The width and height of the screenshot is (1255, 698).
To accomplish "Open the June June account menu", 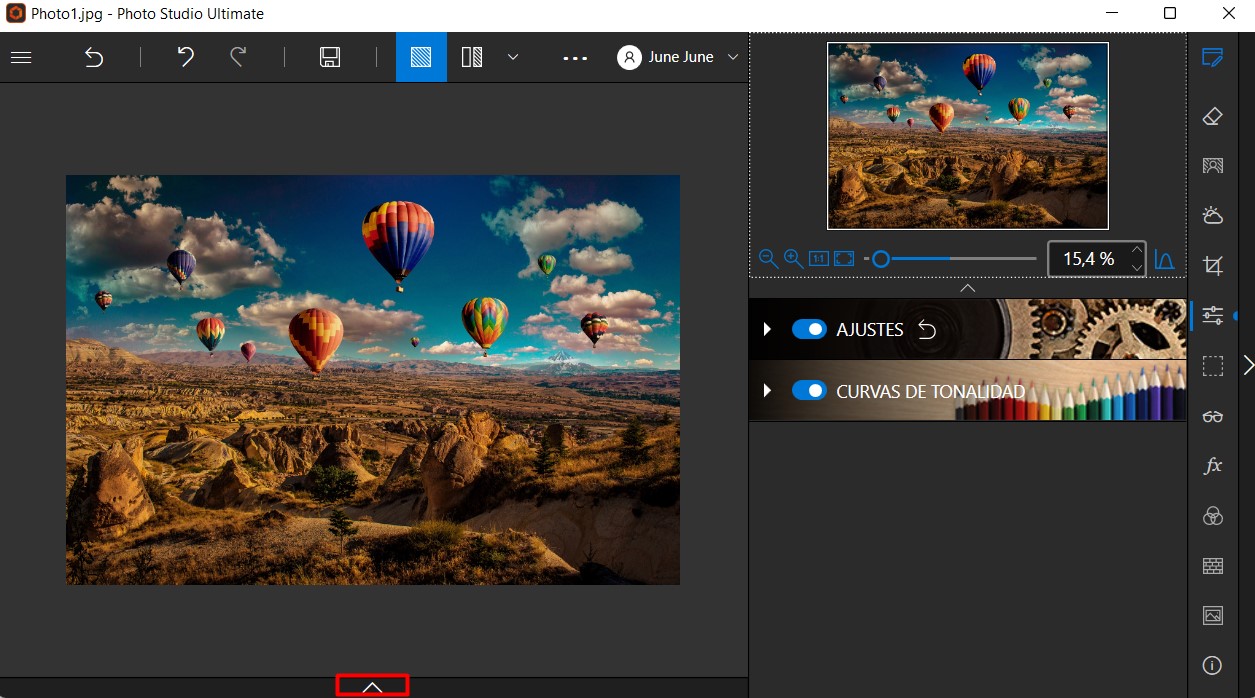I will 678,57.
